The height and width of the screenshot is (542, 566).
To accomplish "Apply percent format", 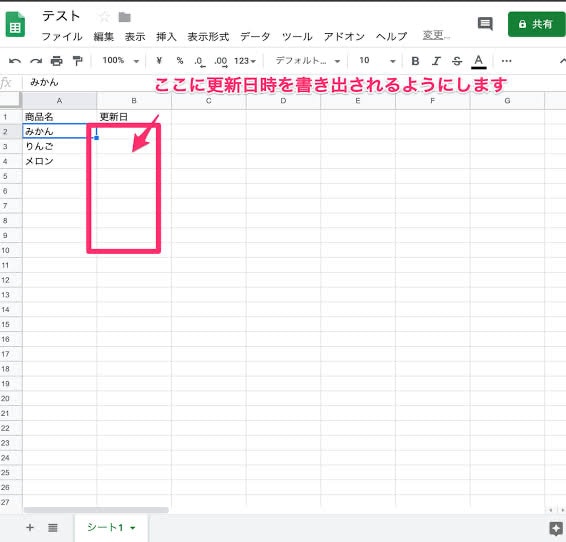I will pos(179,61).
